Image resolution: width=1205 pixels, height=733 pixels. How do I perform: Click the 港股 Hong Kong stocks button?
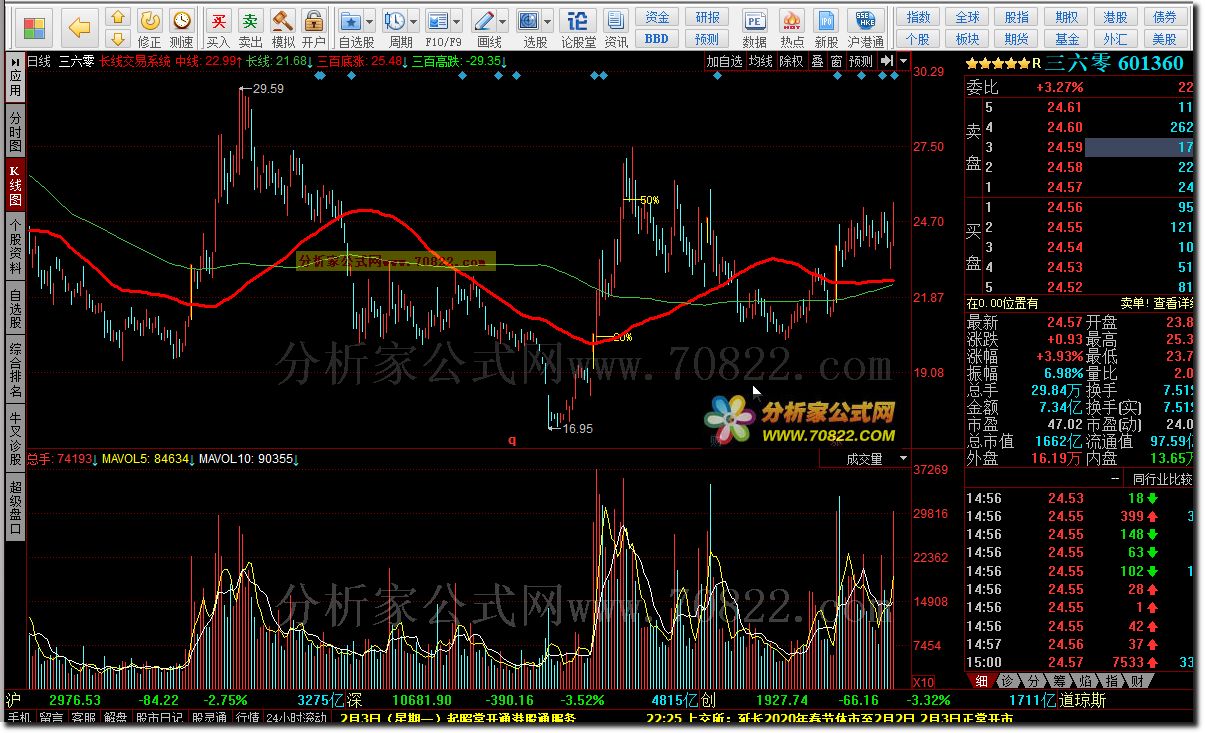click(1115, 17)
